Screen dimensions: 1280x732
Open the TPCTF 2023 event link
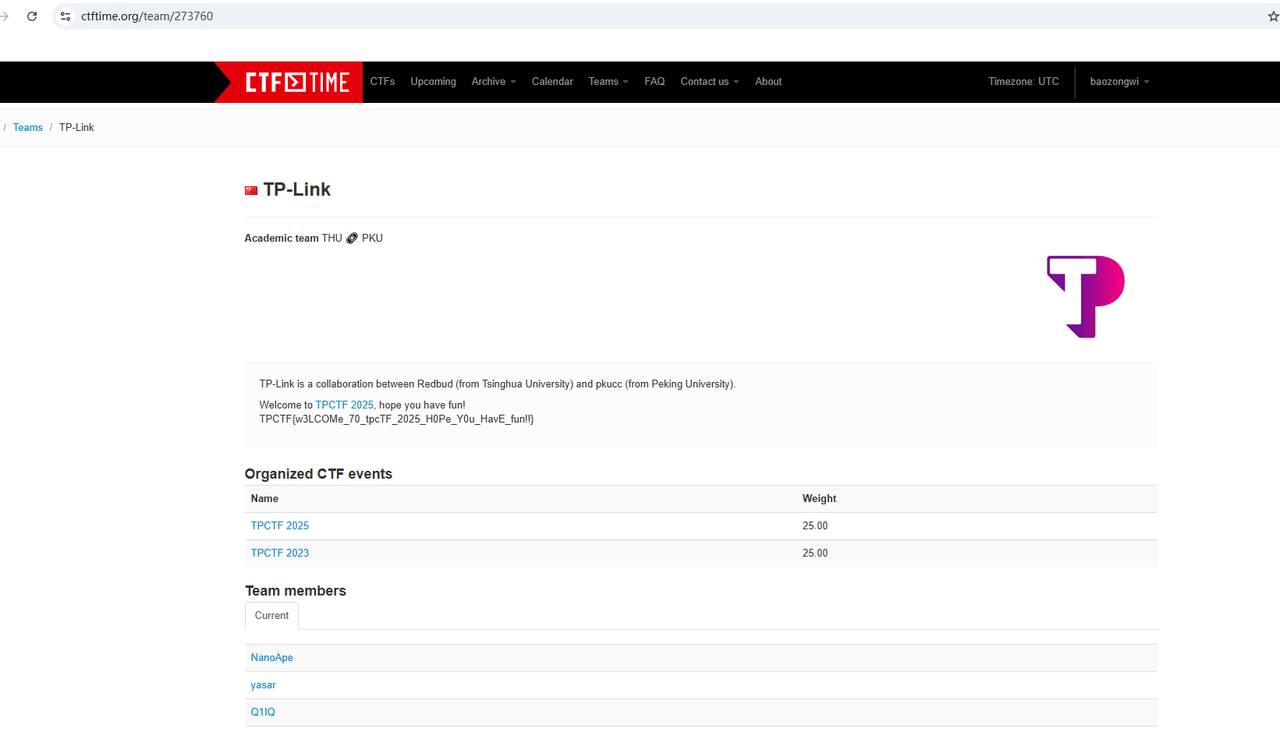pyautogui.click(x=280, y=553)
